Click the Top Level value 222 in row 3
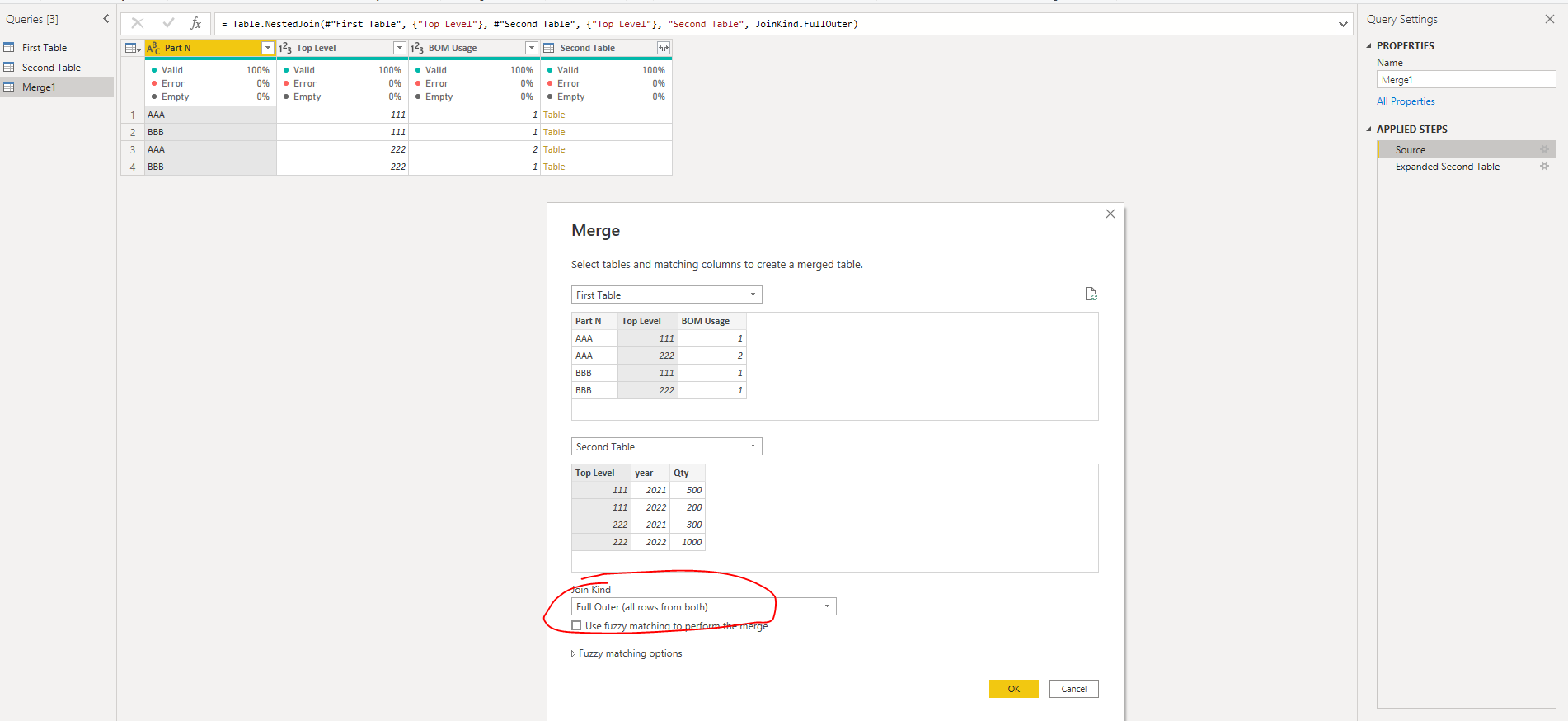 click(x=342, y=149)
